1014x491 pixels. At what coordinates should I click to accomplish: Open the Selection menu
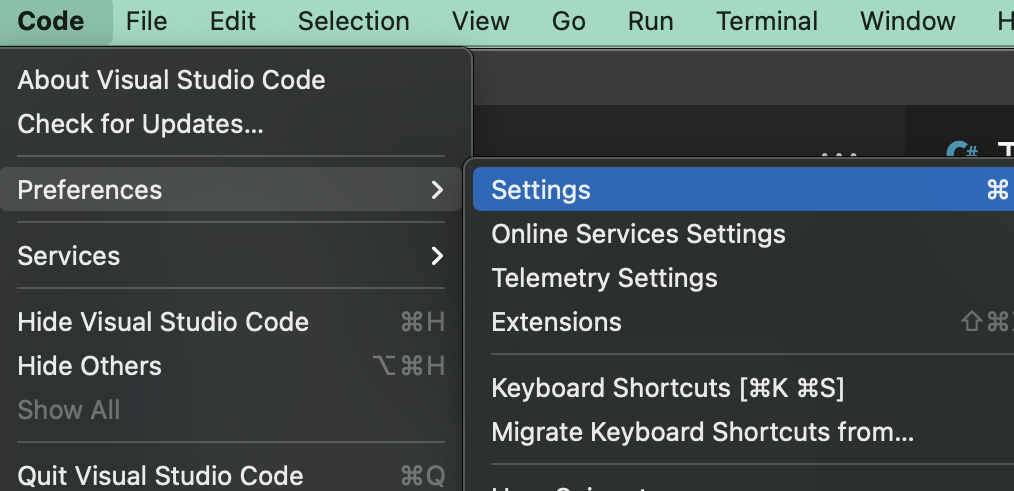click(354, 21)
